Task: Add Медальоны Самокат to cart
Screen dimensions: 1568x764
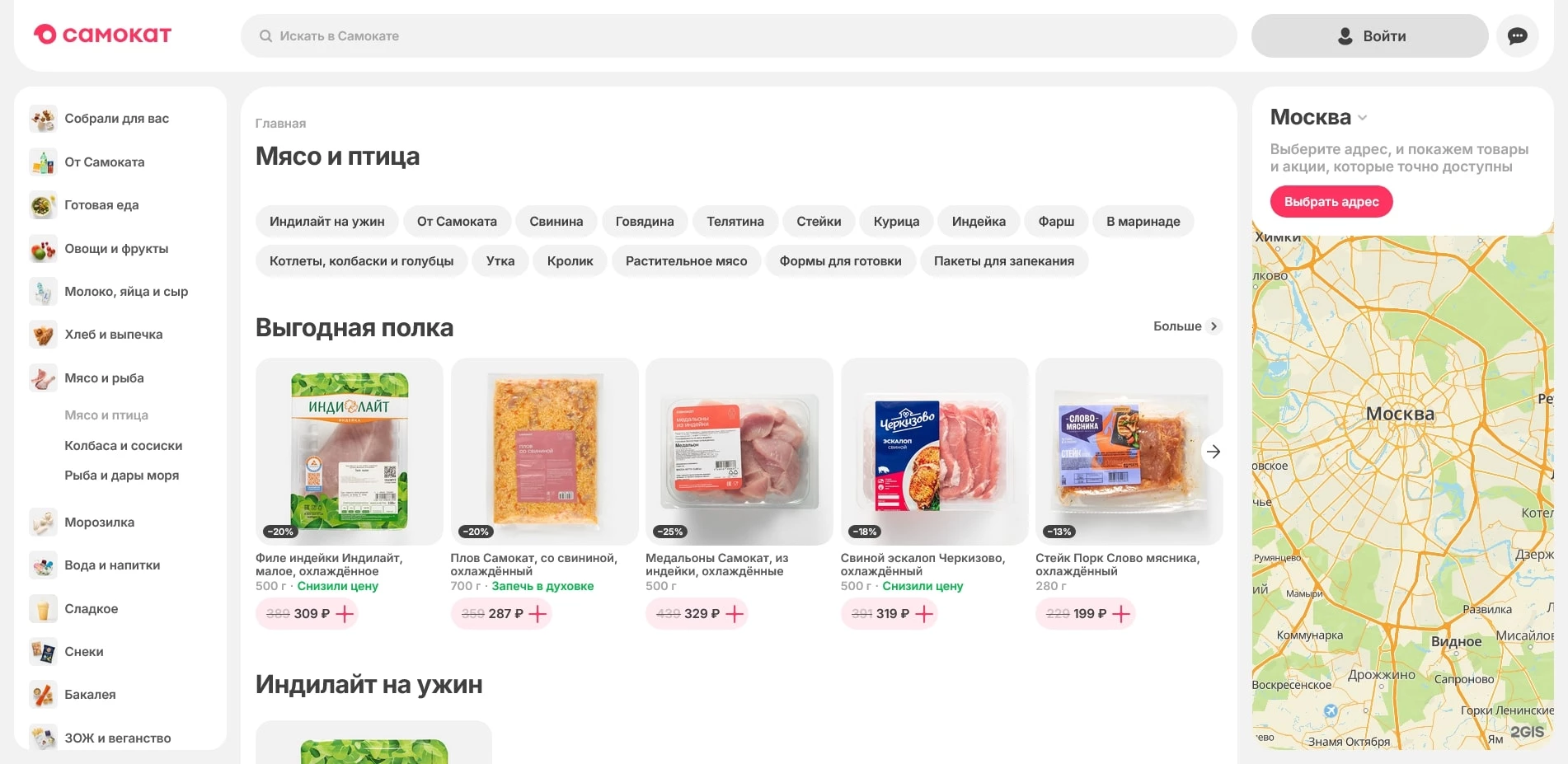Action: tap(735, 614)
